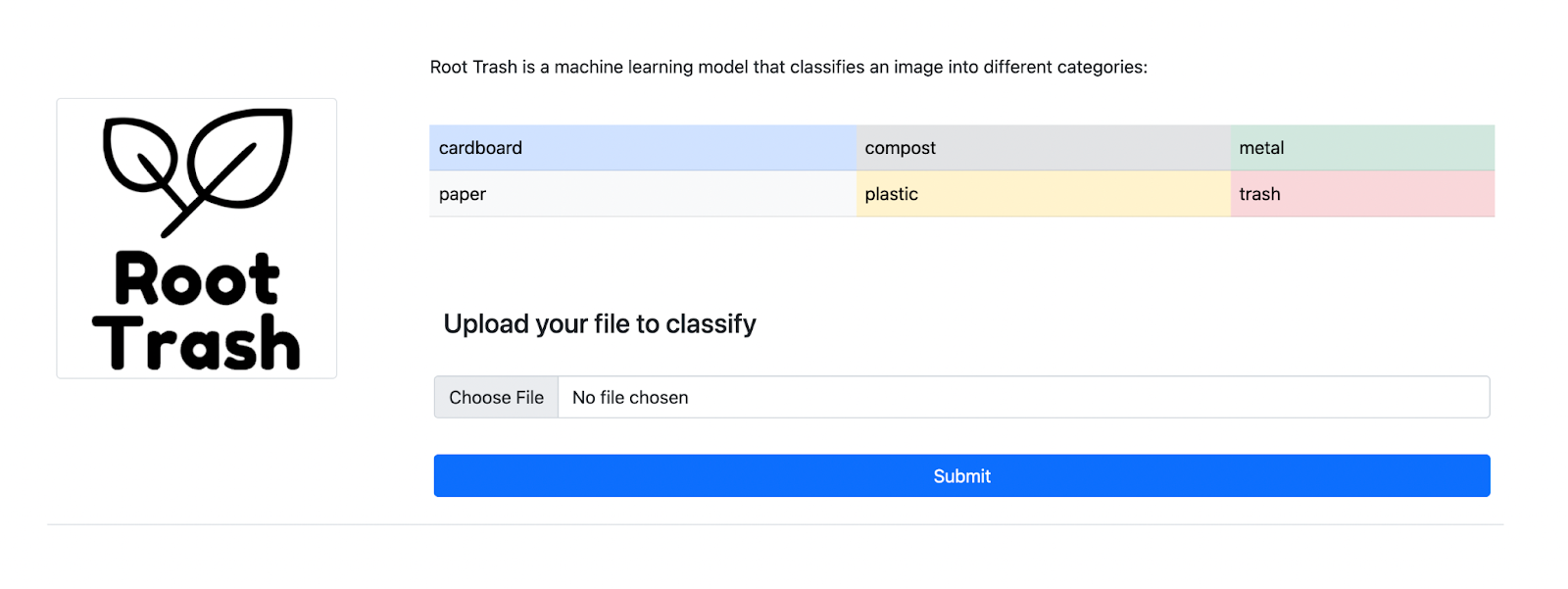Screen dimensions: 1568x589
Task: Select the green metal category cell
Action: pos(1362,148)
